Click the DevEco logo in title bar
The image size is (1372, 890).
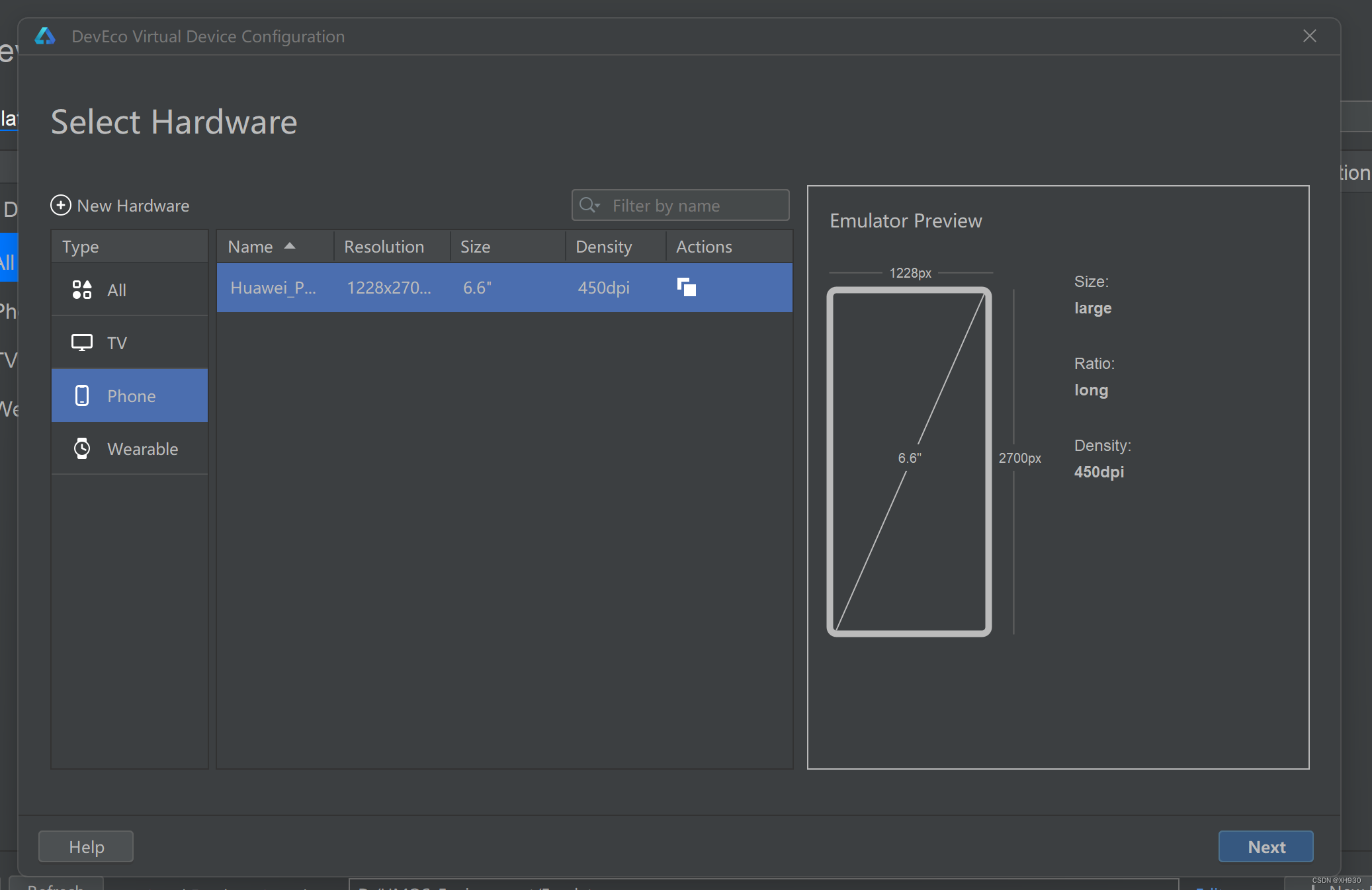click(45, 36)
